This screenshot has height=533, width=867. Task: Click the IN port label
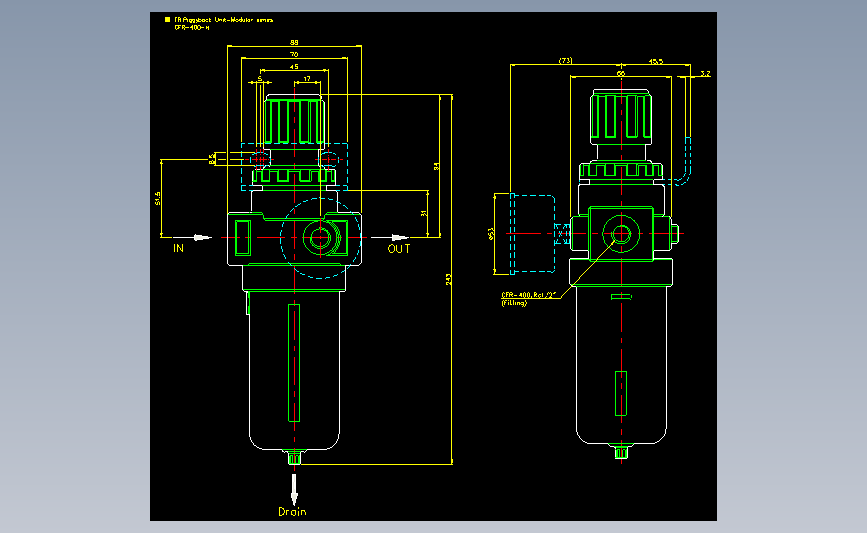coord(178,248)
